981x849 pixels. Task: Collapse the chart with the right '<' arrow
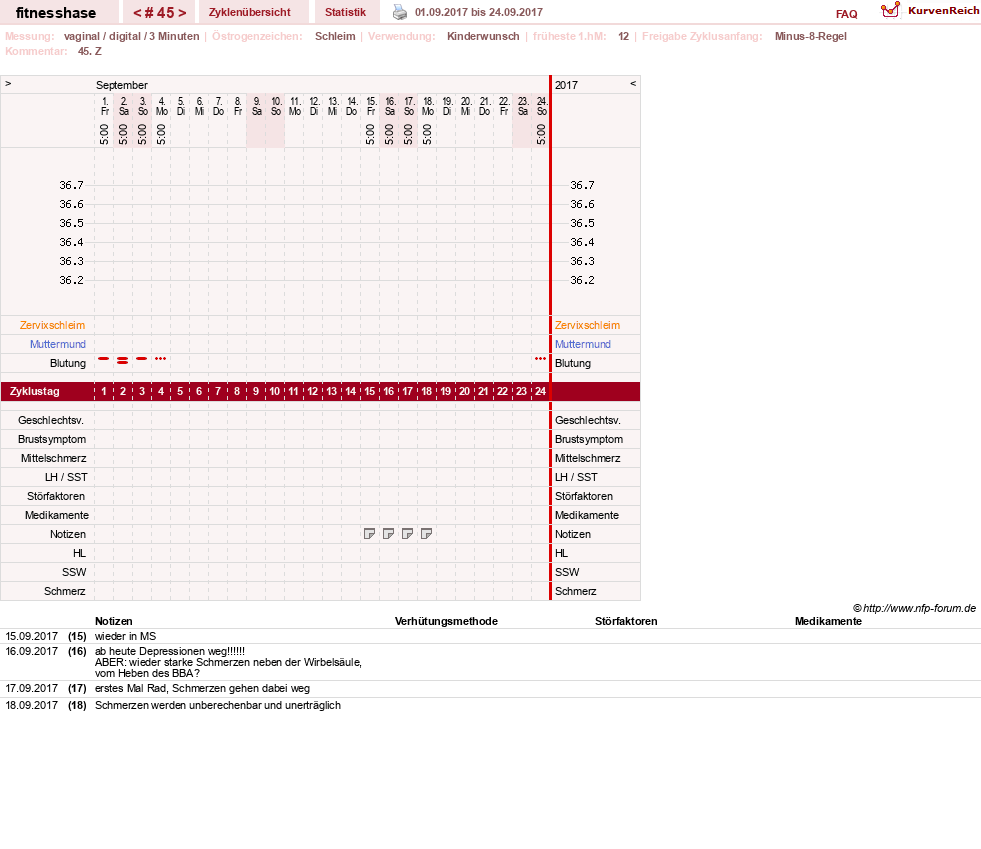[x=633, y=83]
